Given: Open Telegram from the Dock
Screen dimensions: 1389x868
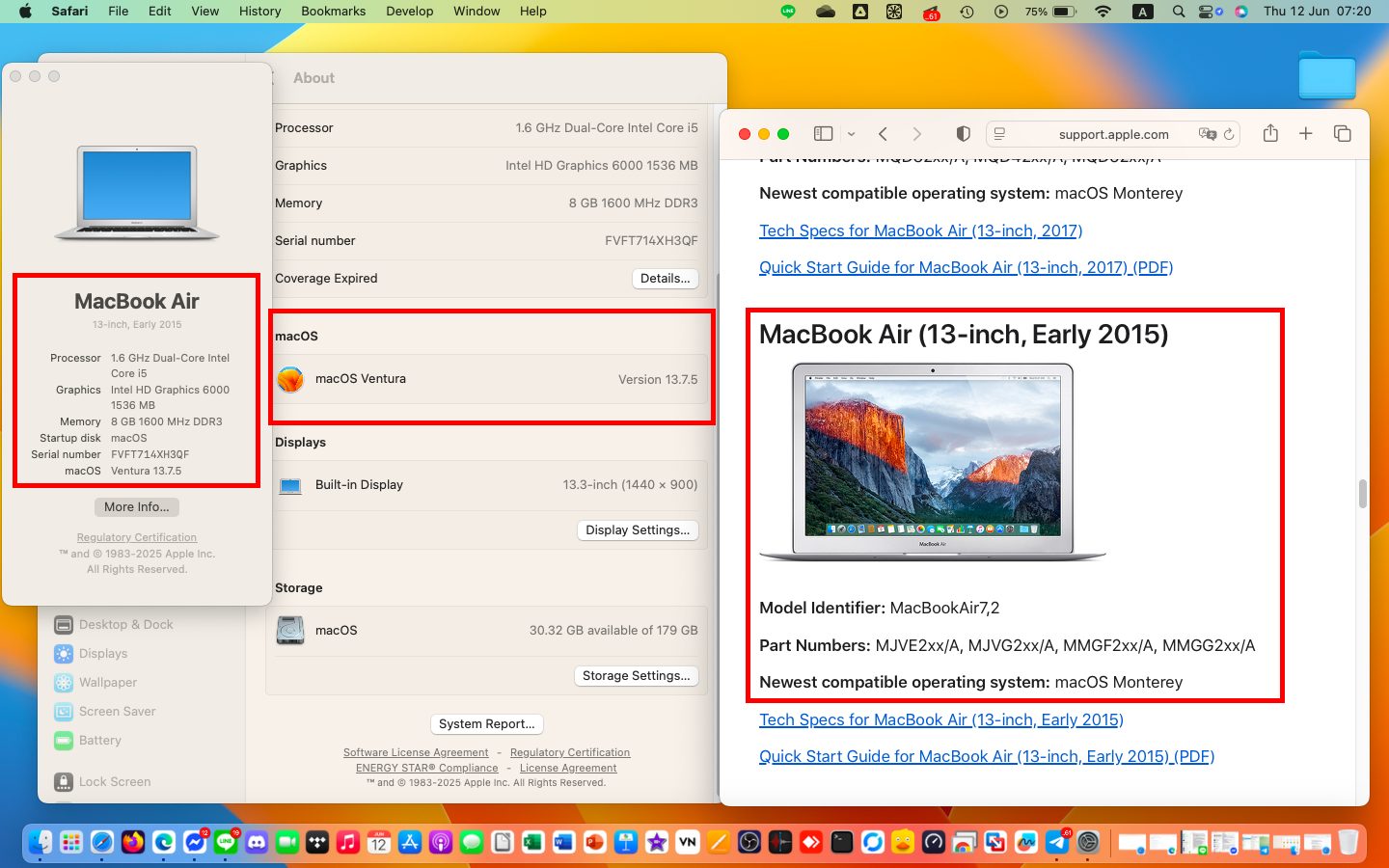Looking at the screenshot, I should point(1057,842).
